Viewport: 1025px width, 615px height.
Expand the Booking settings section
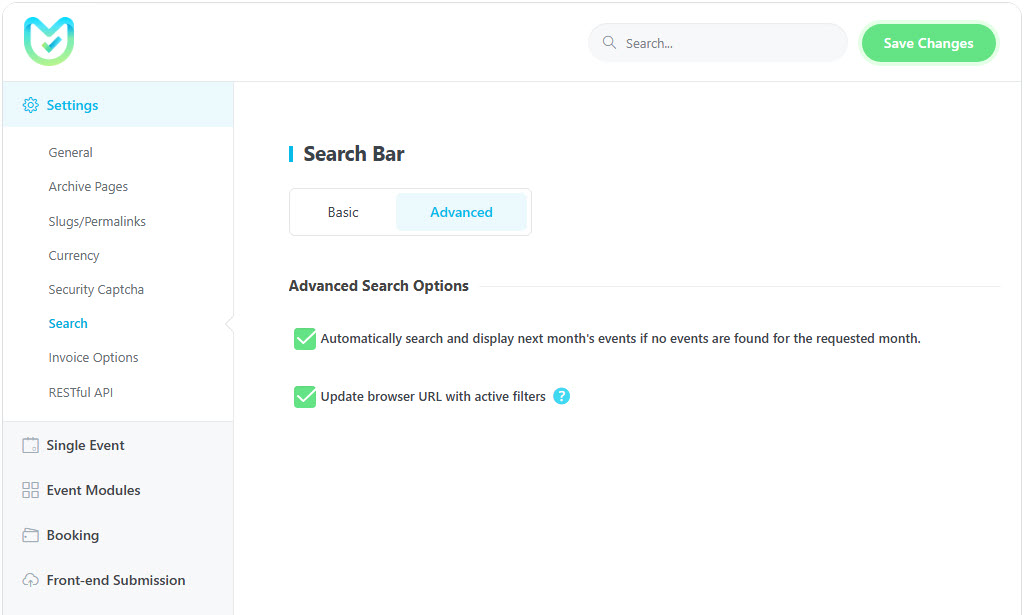pos(73,536)
